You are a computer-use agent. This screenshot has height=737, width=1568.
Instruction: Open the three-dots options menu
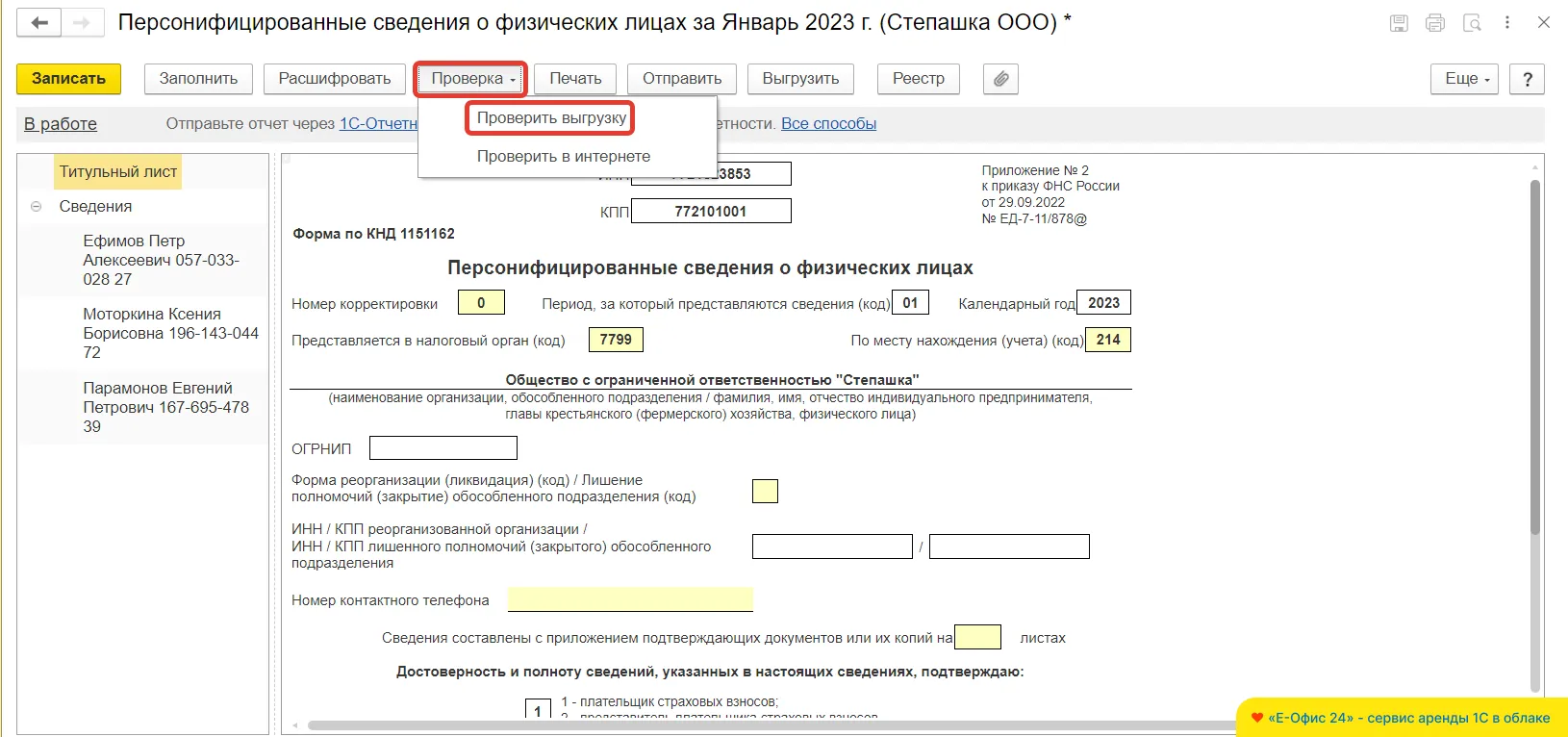[1507, 23]
